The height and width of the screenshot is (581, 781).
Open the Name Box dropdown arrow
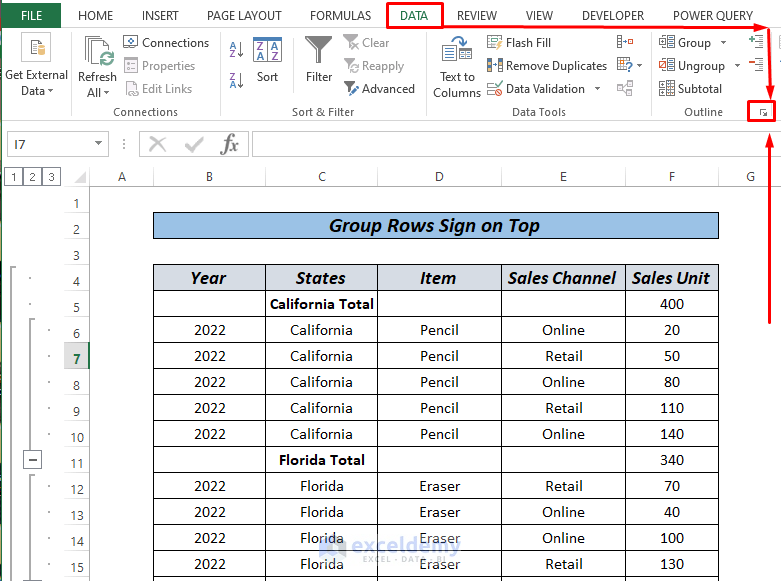pos(98,144)
